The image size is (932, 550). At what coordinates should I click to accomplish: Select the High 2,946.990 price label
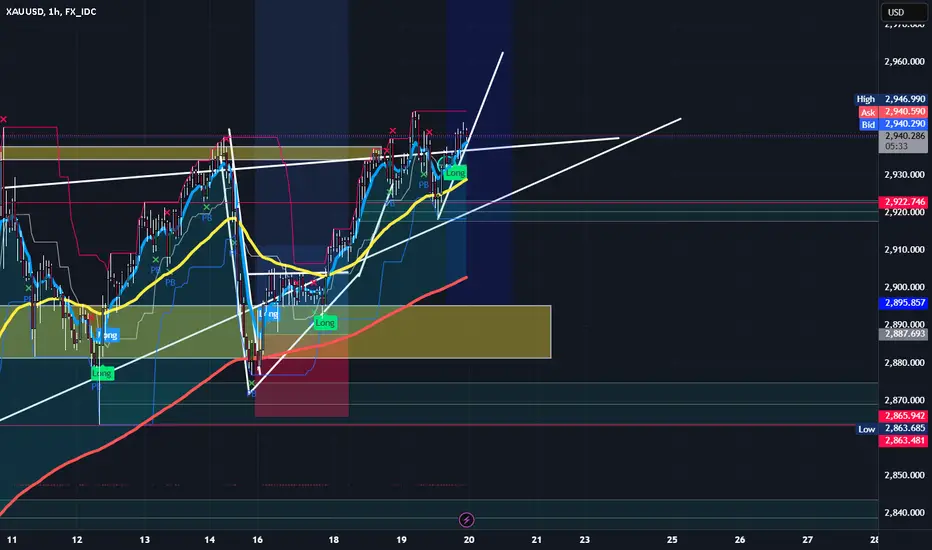(x=890, y=99)
